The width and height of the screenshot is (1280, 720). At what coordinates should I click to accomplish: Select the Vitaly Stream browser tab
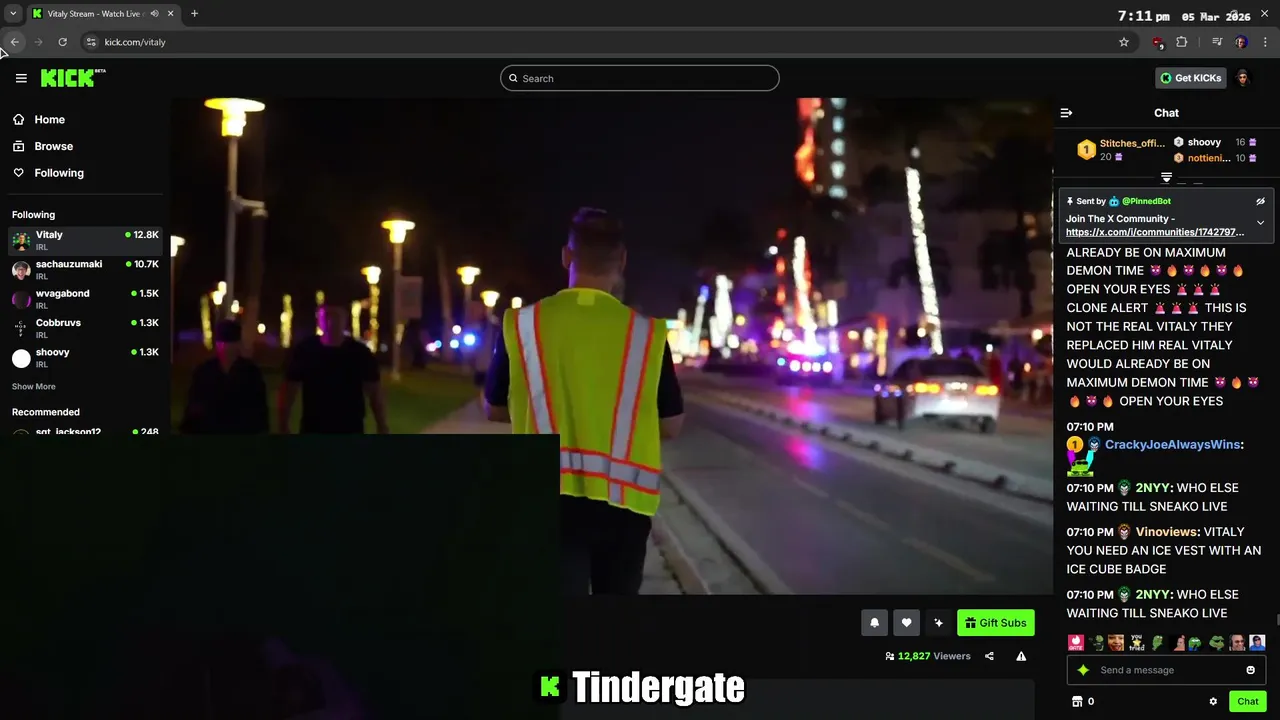tap(104, 14)
